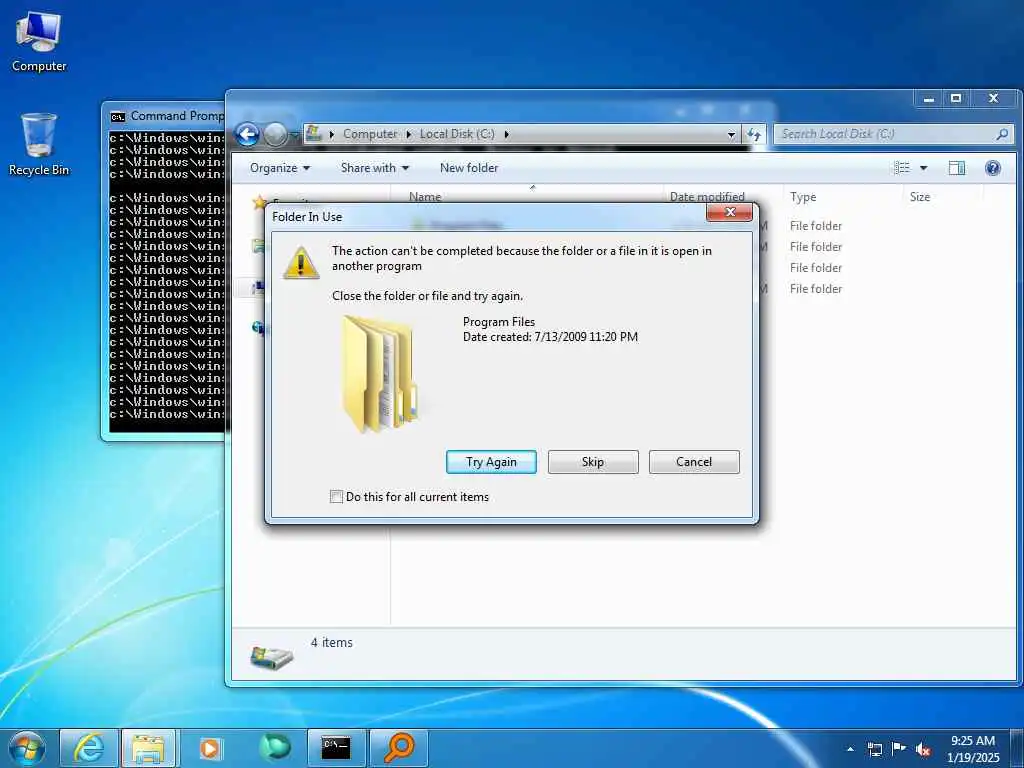Open the address bar history dropdown
This screenshot has width=1024, height=768.
pos(731,135)
